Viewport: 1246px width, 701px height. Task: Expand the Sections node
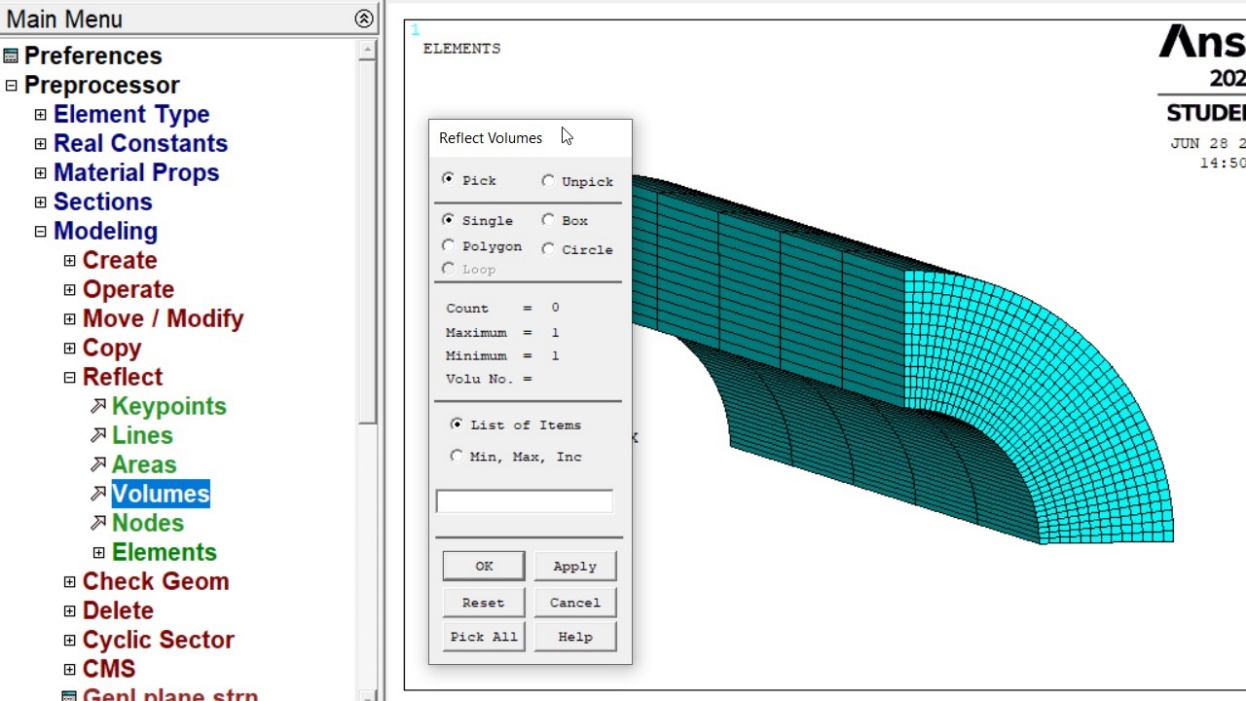[40, 202]
